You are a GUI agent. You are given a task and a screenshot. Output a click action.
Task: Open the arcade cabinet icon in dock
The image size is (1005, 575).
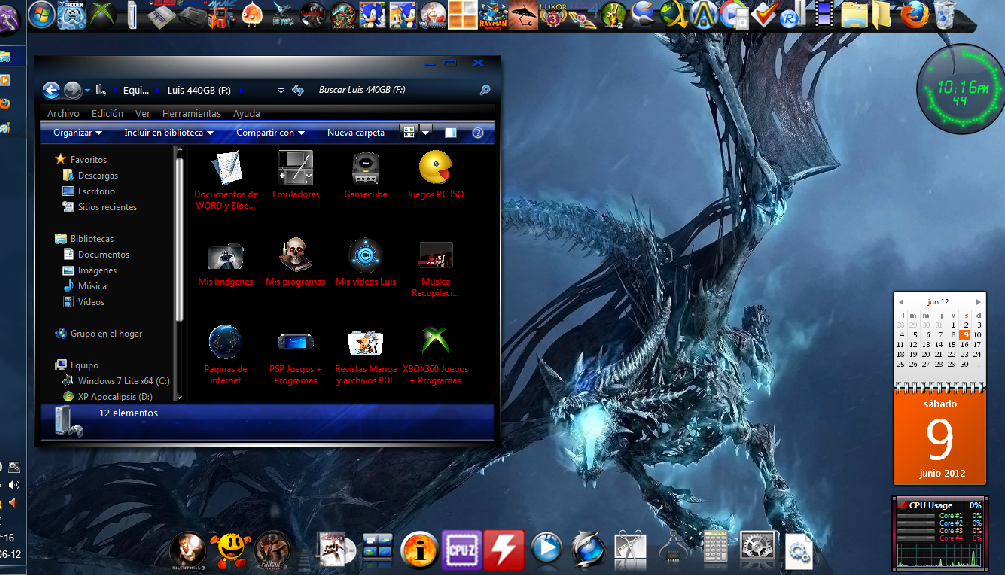(x=221, y=15)
